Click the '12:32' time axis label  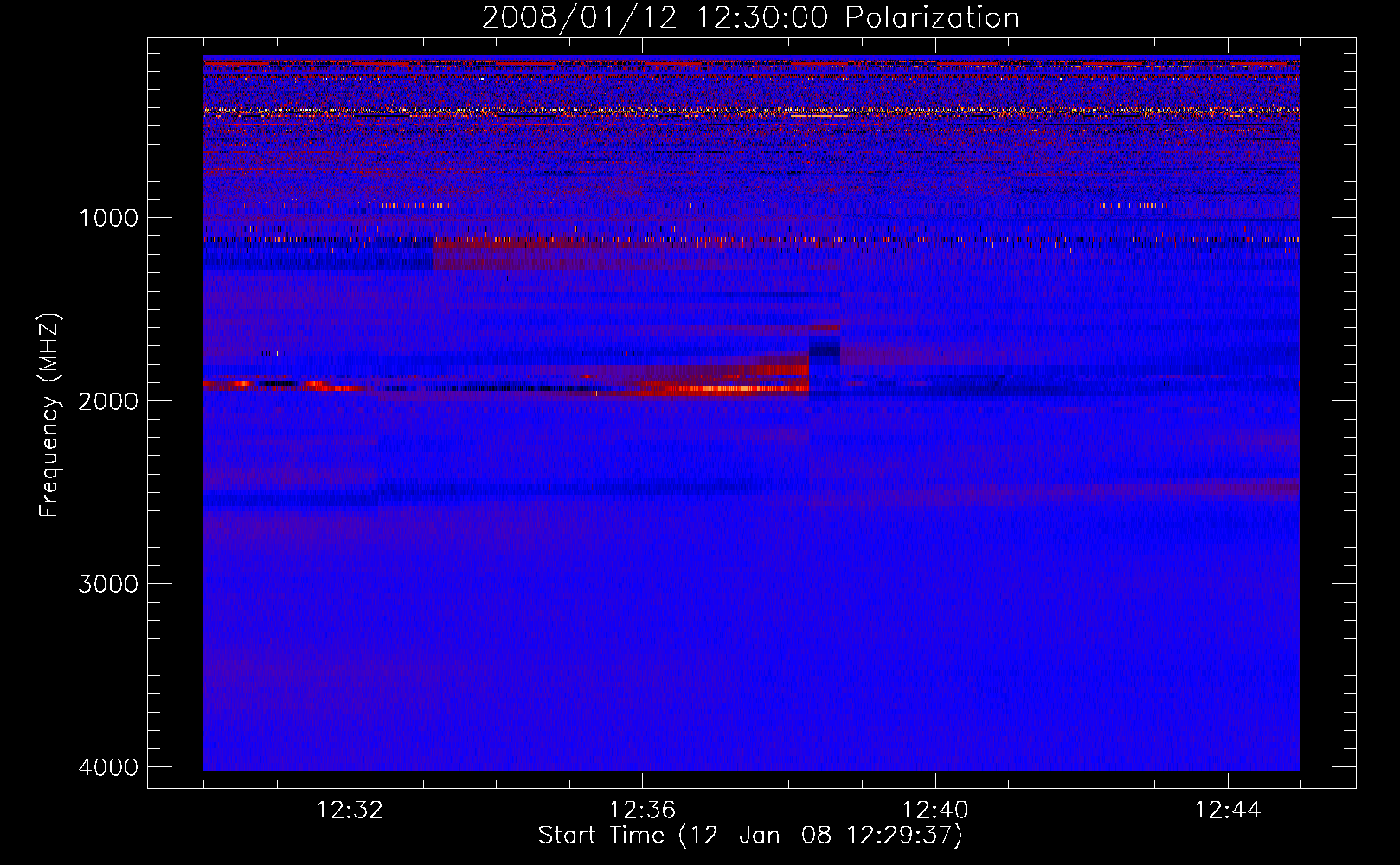350,811
